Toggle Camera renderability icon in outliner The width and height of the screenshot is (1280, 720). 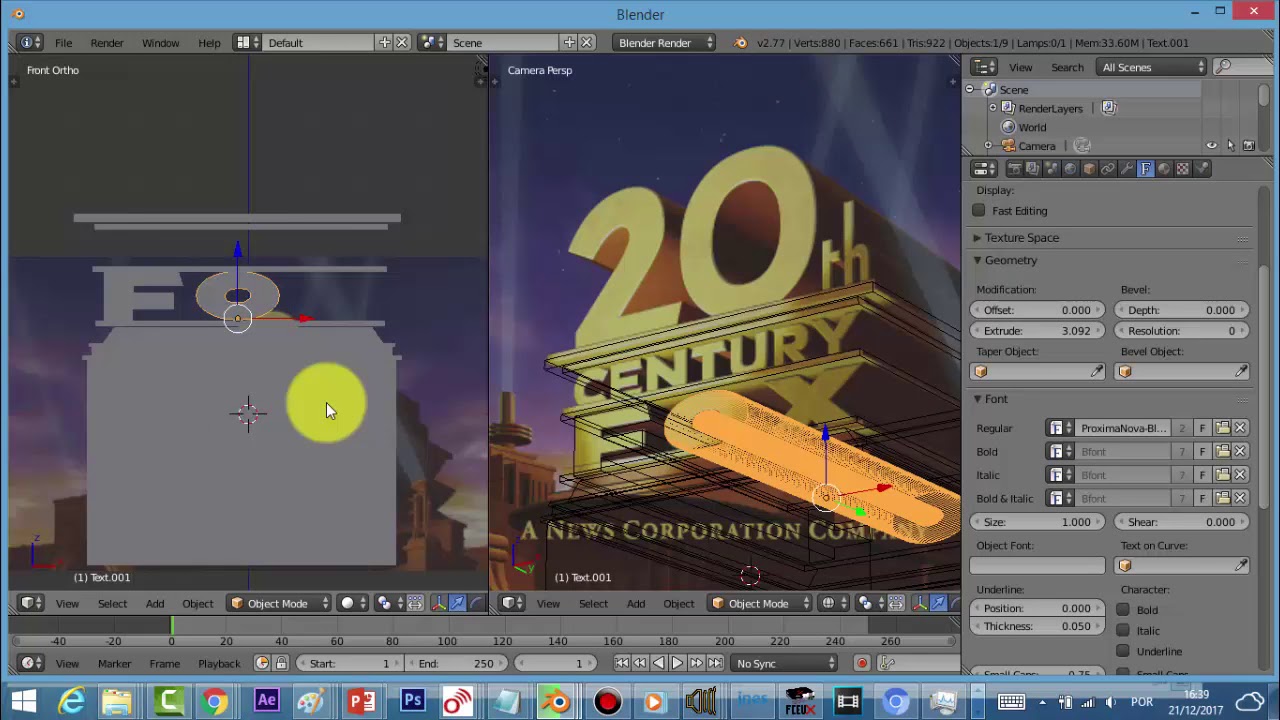[x=1248, y=146]
